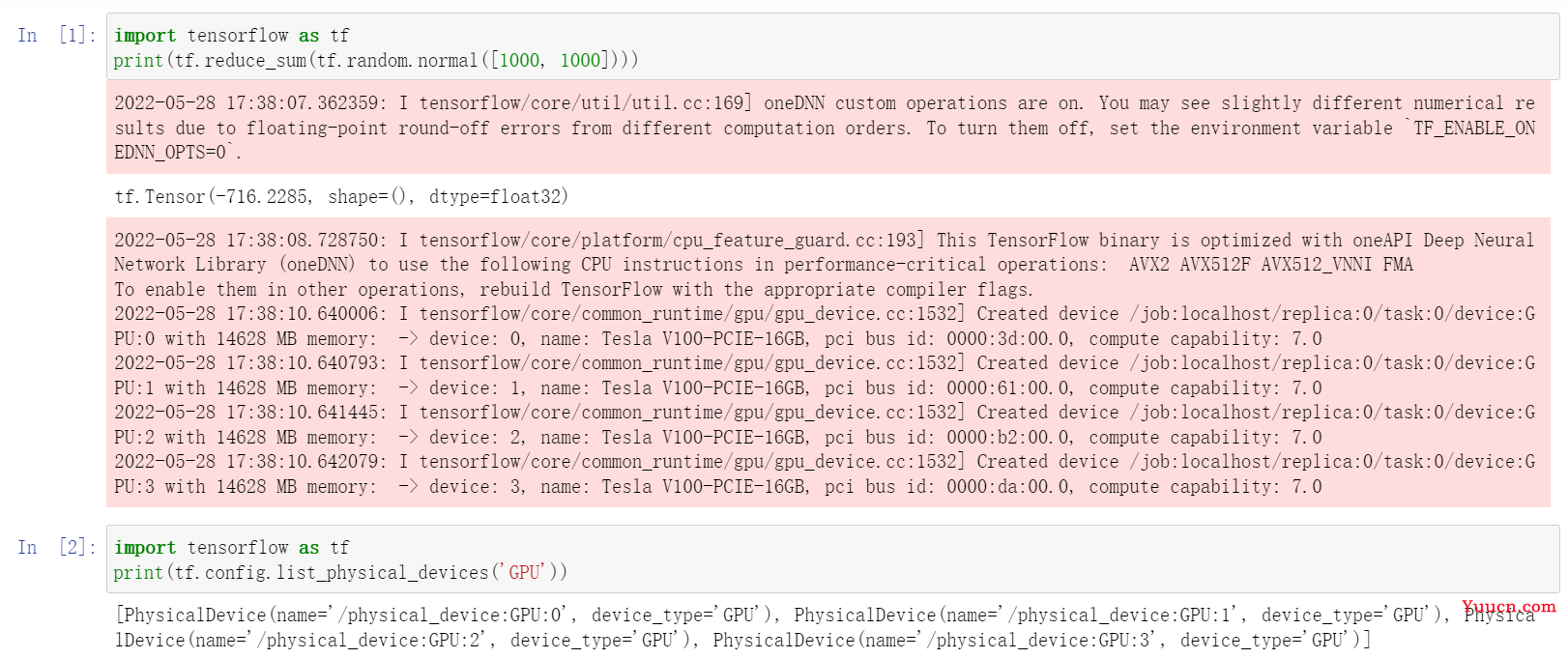Click the PhysicalDevice list output text
Screen dimensions: 1568x659
(x=824, y=627)
